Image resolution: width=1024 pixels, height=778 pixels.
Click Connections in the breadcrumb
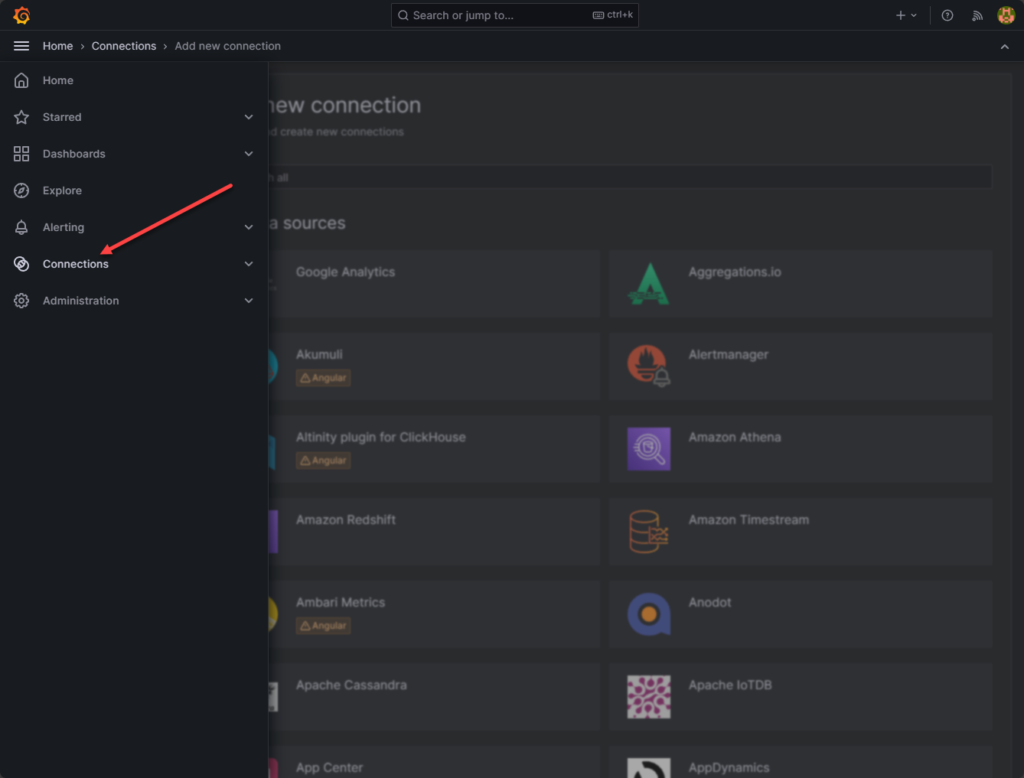pyautogui.click(x=123, y=46)
